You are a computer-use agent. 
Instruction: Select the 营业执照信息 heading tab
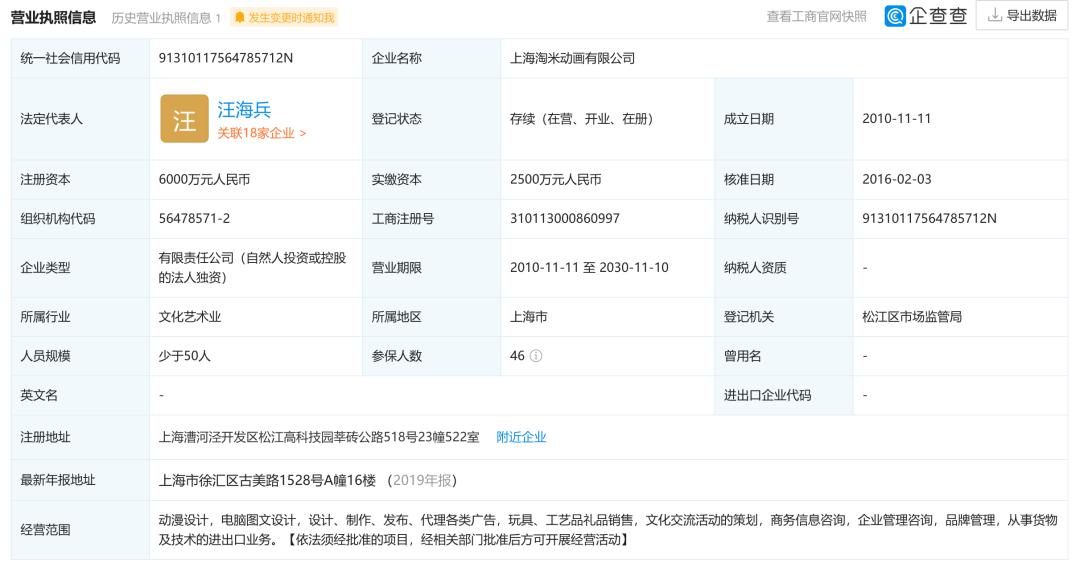click(53, 17)
